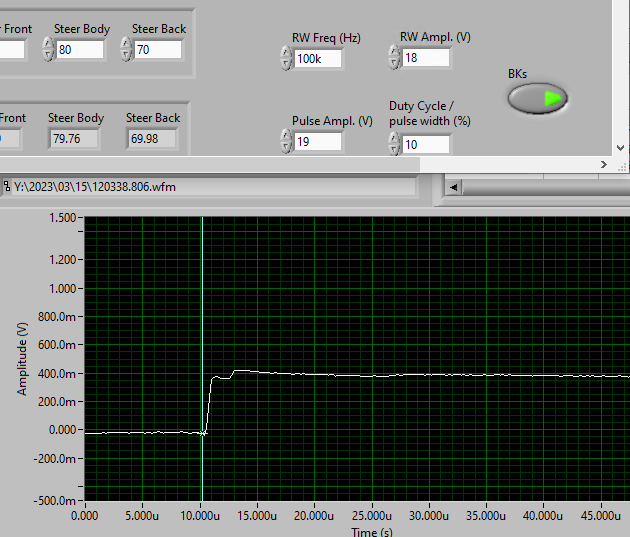Click the 1.500 amplitude axis maximum

[x=63, y=218]
